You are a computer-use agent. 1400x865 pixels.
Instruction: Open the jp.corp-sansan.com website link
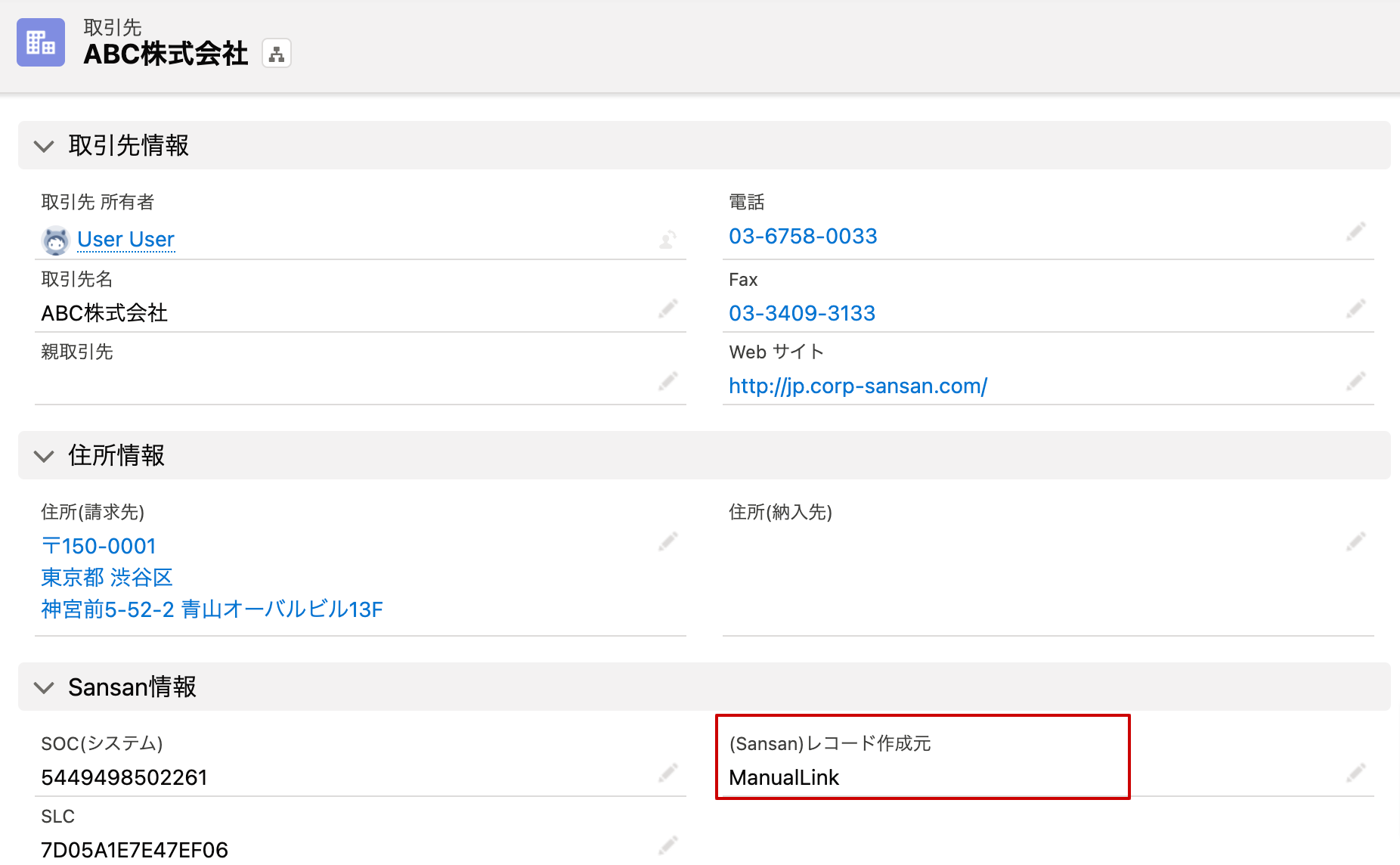pos(858,386)
